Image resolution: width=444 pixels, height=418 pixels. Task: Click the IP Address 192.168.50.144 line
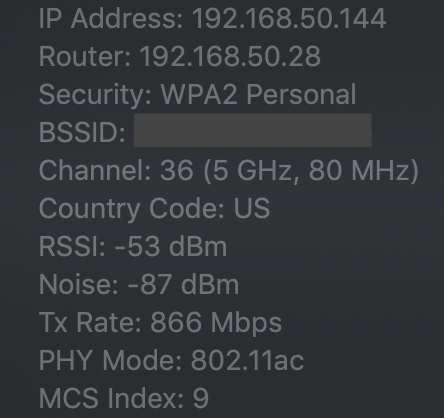point(212,18)
